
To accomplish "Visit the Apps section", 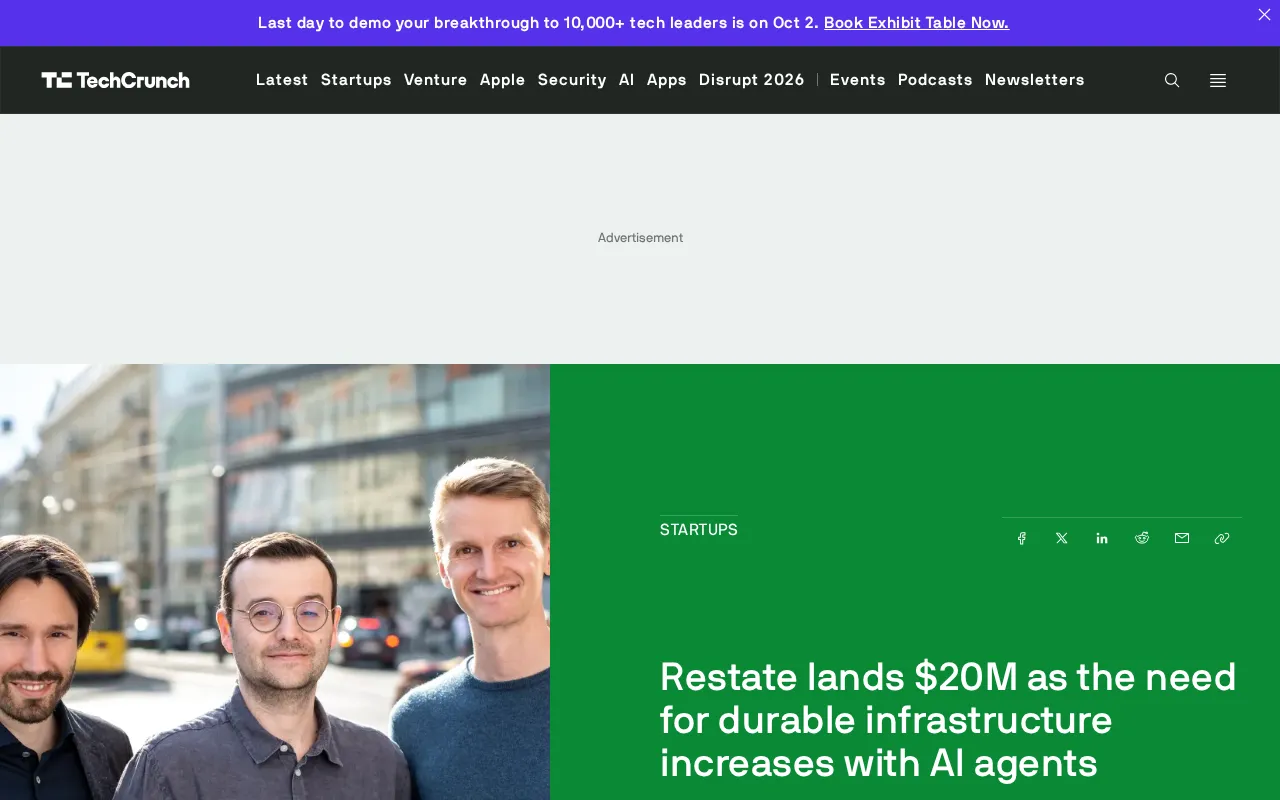I will [x=667, y=80].
